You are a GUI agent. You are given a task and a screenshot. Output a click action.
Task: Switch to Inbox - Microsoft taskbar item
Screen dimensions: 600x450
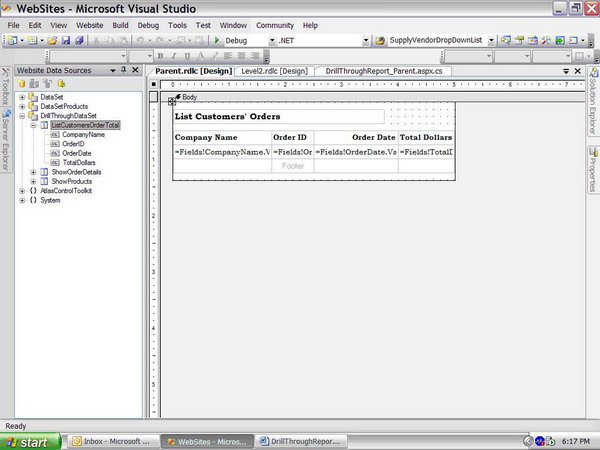point(113,442)
